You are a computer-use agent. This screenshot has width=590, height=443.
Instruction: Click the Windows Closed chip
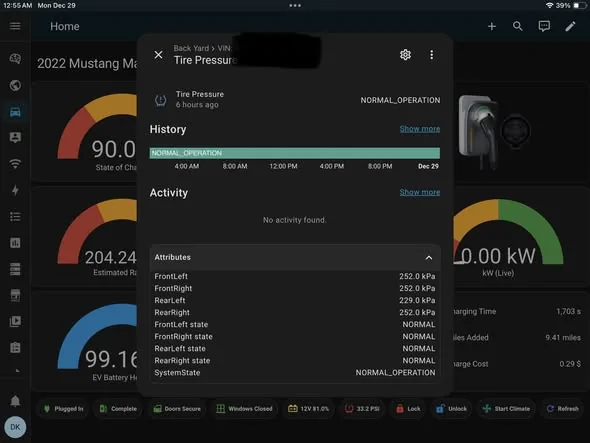coord(244,409)
